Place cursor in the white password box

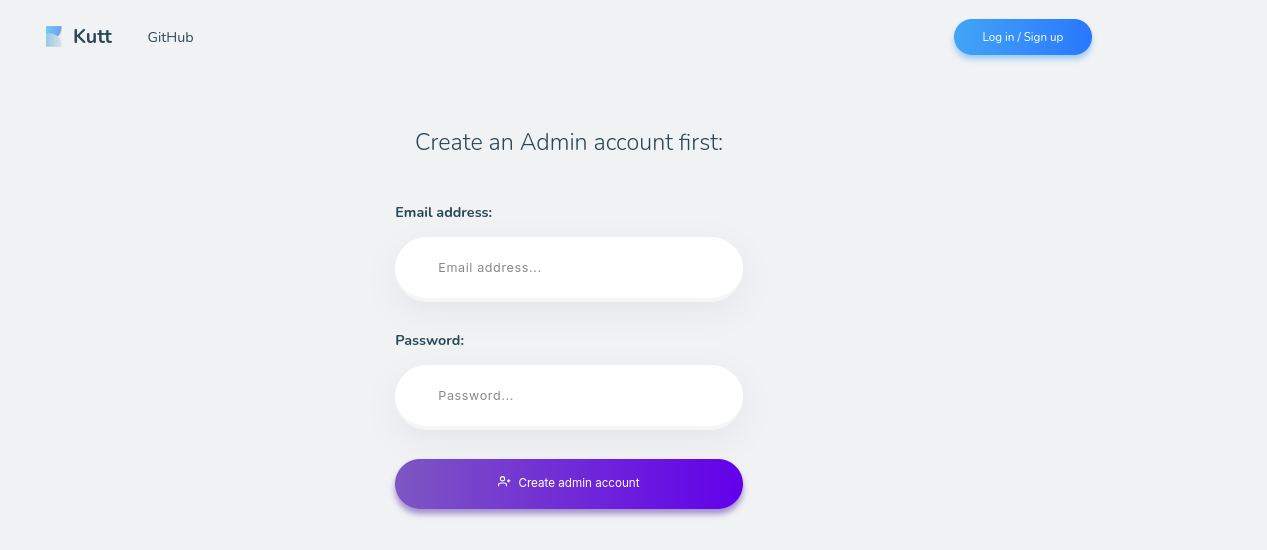568,396
